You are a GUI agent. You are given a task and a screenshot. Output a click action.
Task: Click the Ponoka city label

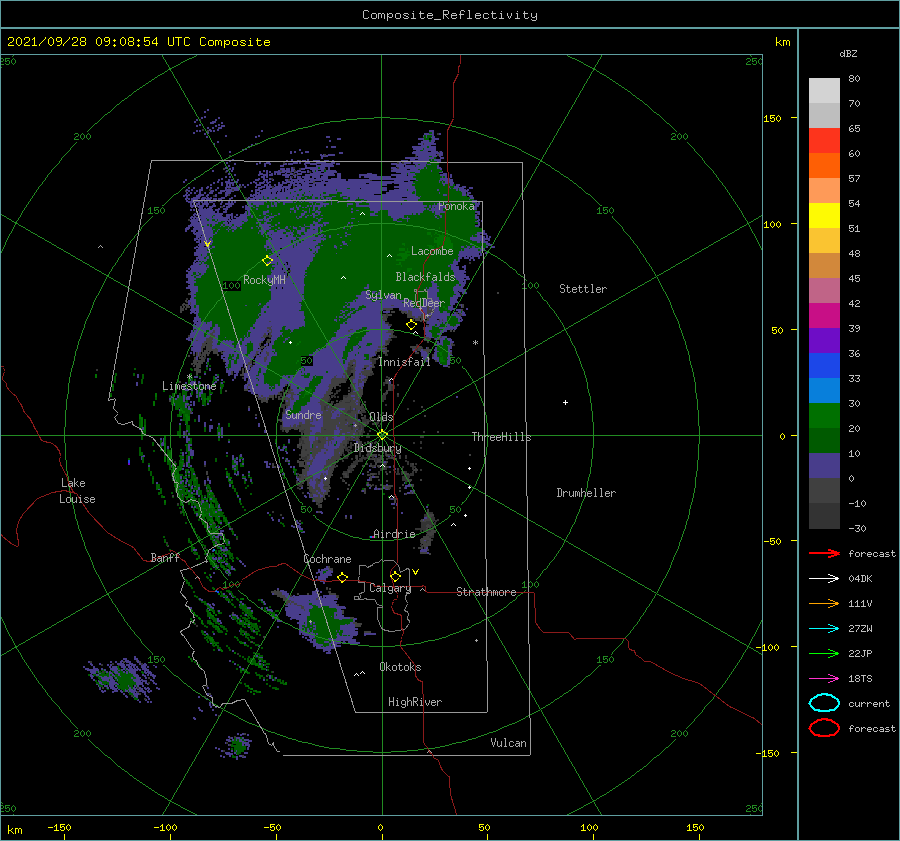click(x=456, y=206)
